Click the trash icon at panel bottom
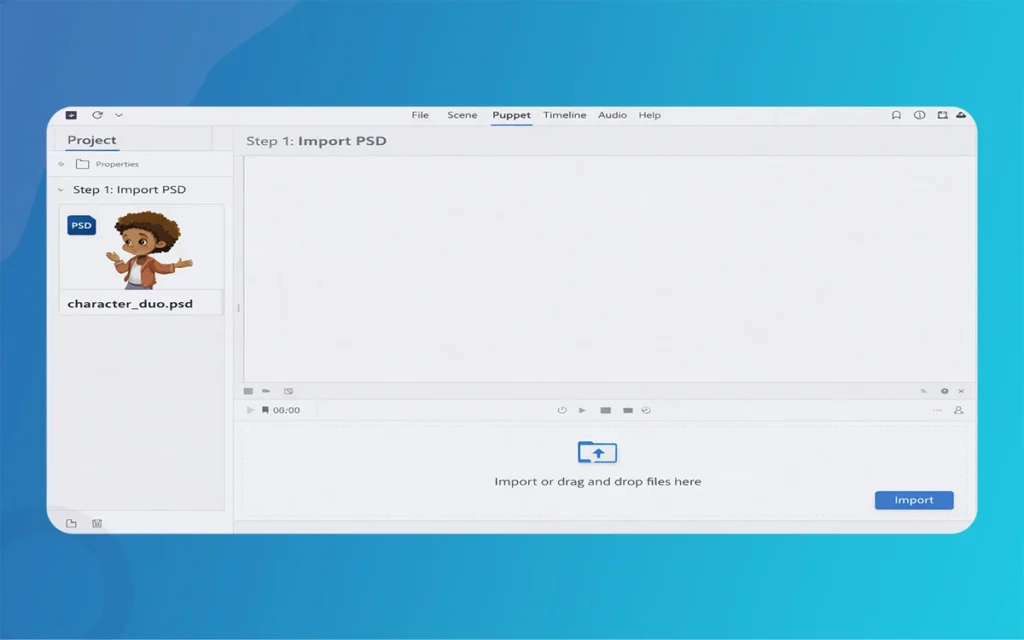The width and height of the screenshot is (1024, 640). (97, 523)
